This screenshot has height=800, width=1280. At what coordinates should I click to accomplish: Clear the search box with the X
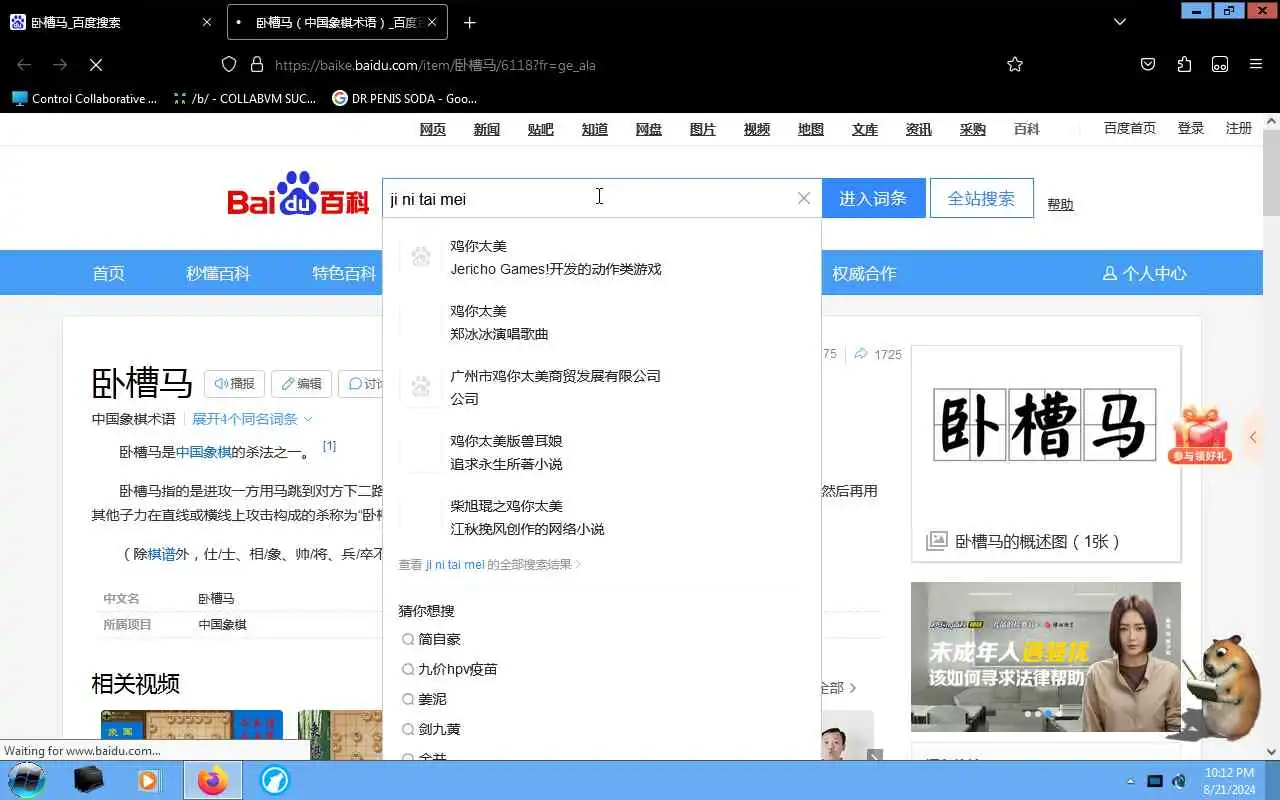point(803,198)
